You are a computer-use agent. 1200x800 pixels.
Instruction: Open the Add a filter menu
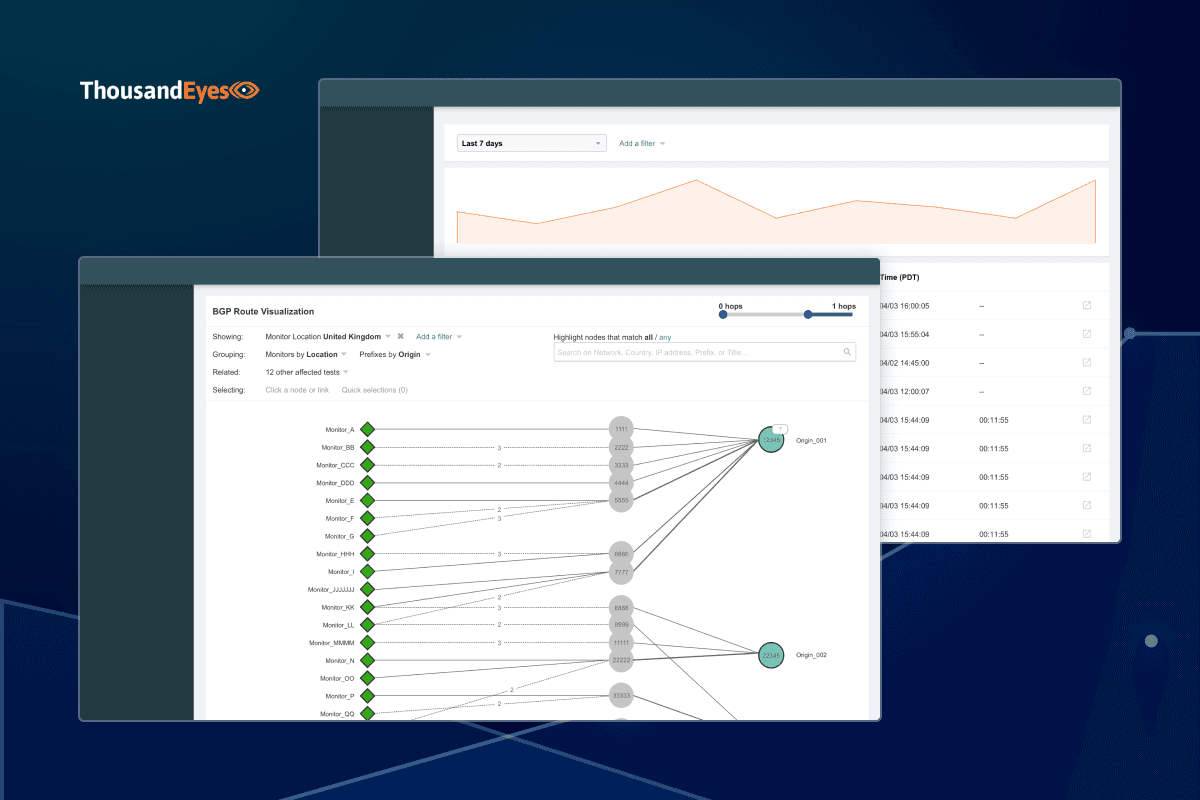click(436, 336)
